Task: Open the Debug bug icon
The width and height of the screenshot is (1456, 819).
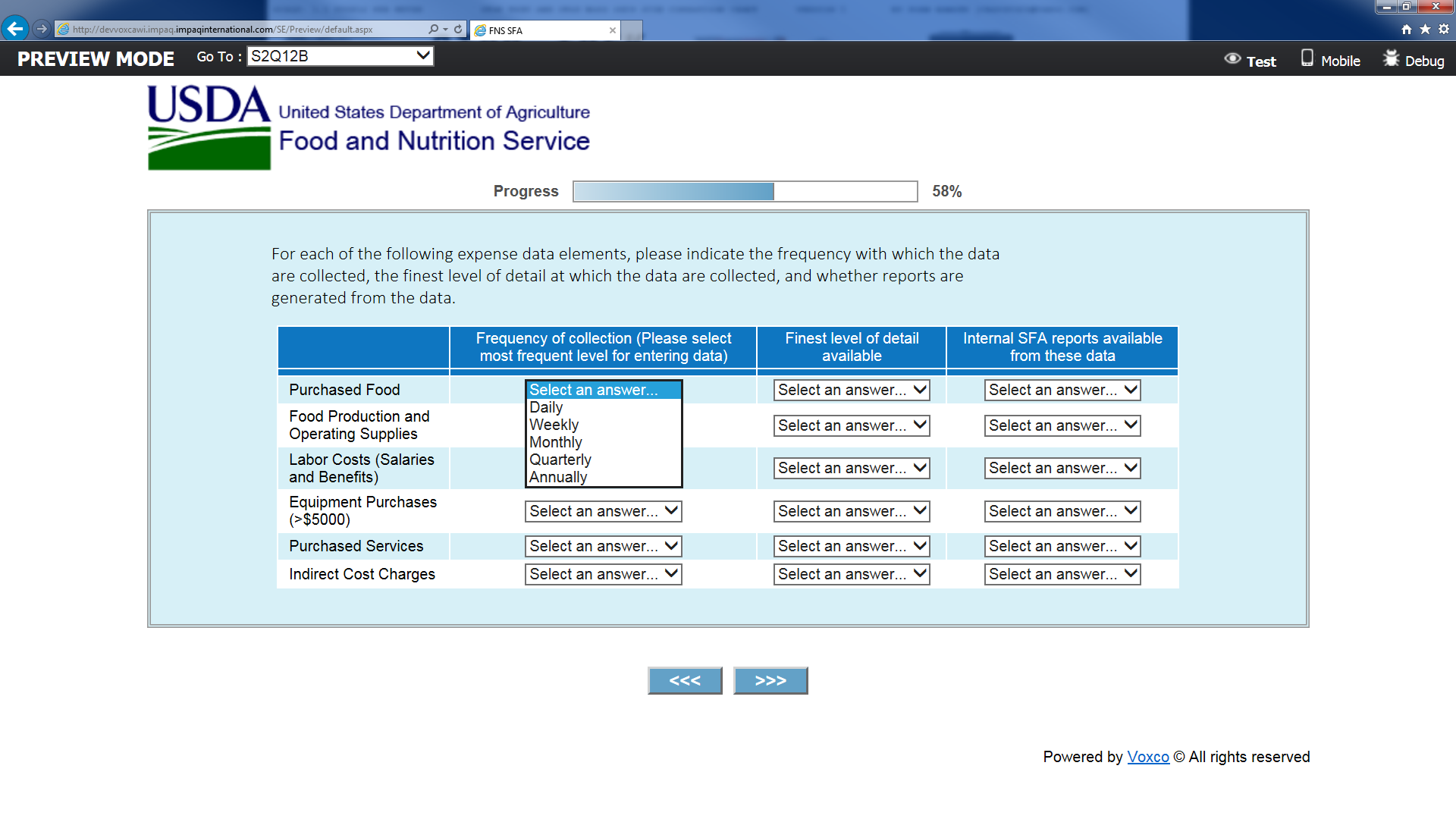Action: click(1390, 59)
